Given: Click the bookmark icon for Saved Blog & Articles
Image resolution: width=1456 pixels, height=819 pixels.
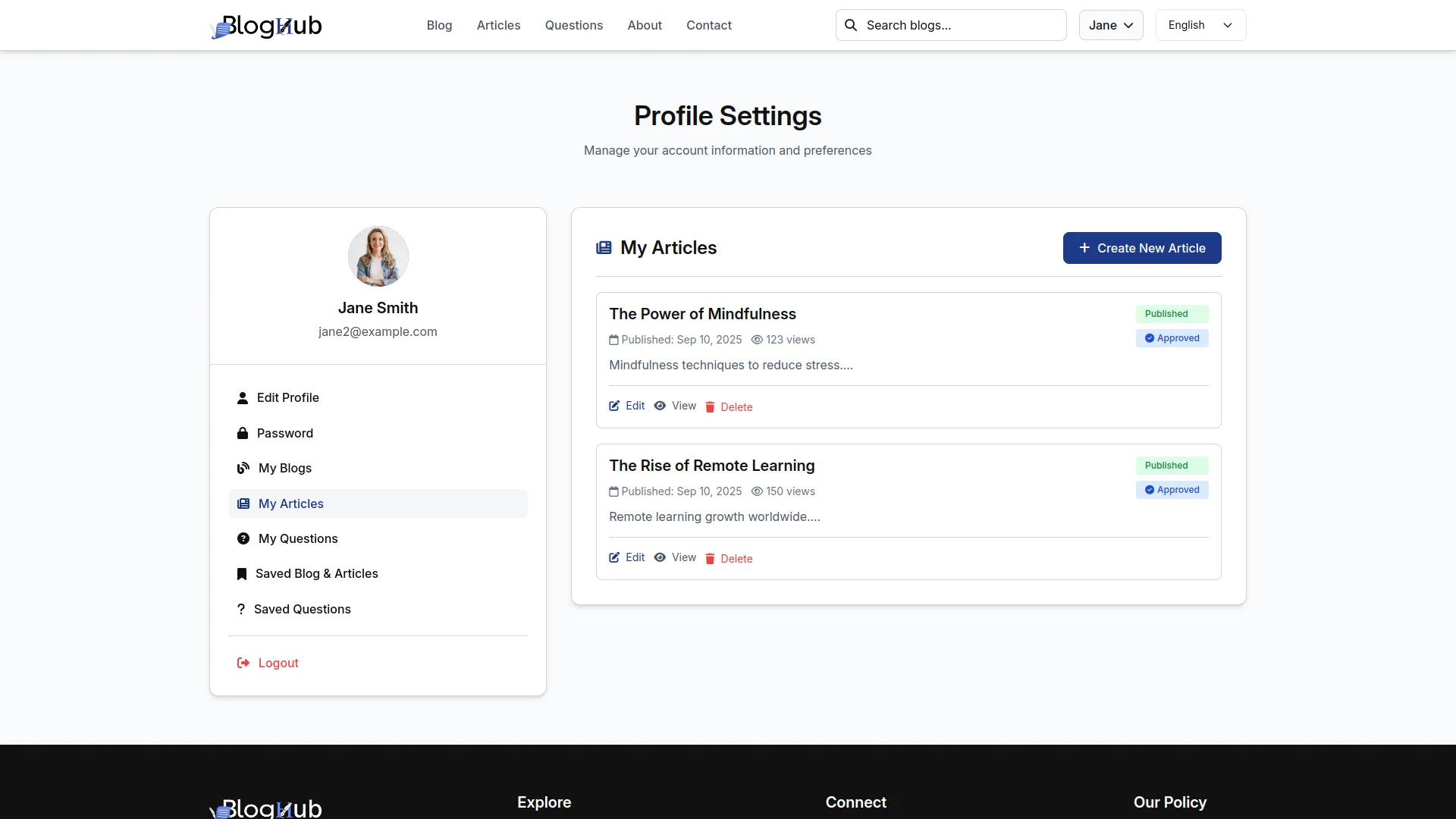Looking at the screenshot, I should pyautogui.click(x=242, y=574).
